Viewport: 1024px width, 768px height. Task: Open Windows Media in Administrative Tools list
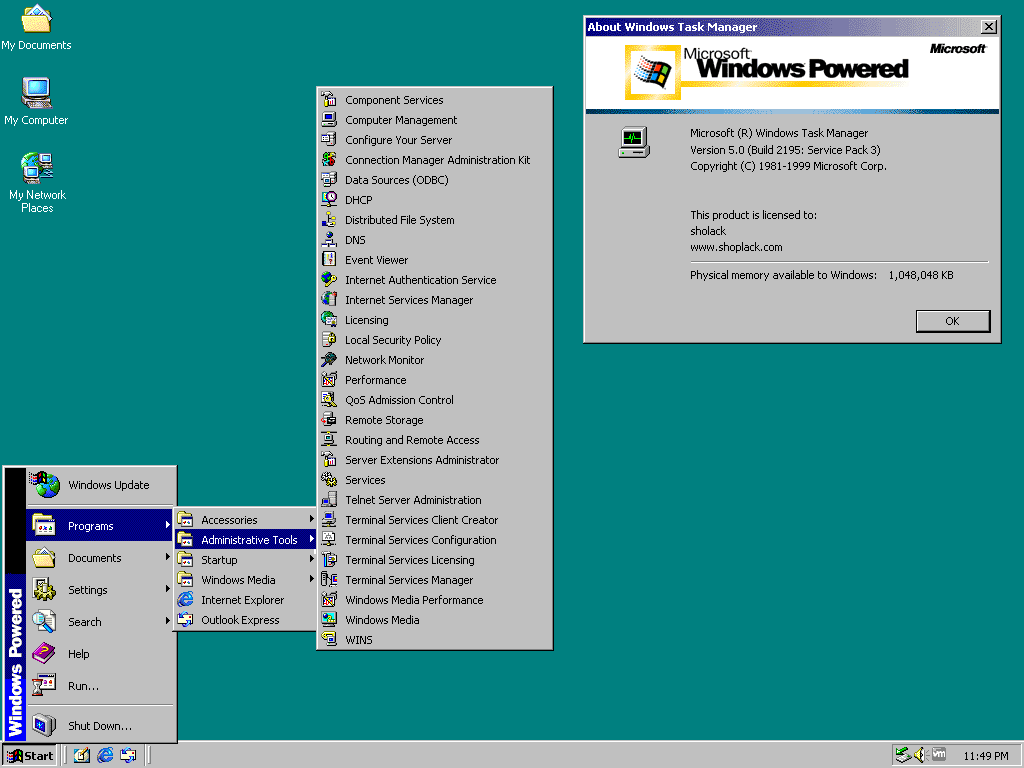pyautogui.click(x=435, y=620)
